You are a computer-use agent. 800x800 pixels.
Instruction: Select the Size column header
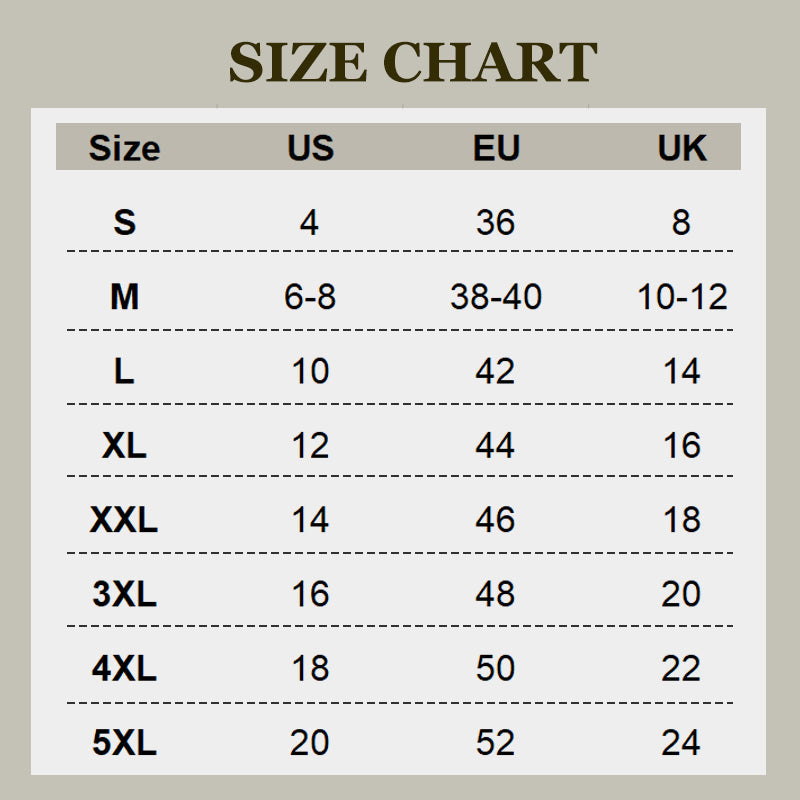pos(124,148)
